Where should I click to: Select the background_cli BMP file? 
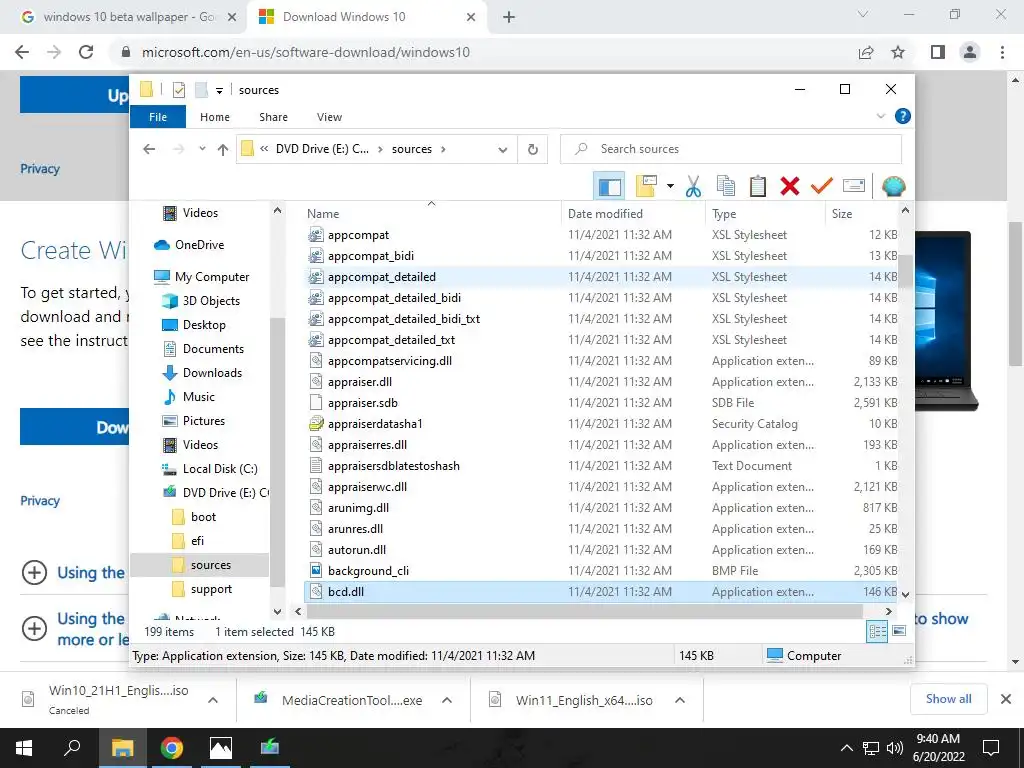pos(368,571)
